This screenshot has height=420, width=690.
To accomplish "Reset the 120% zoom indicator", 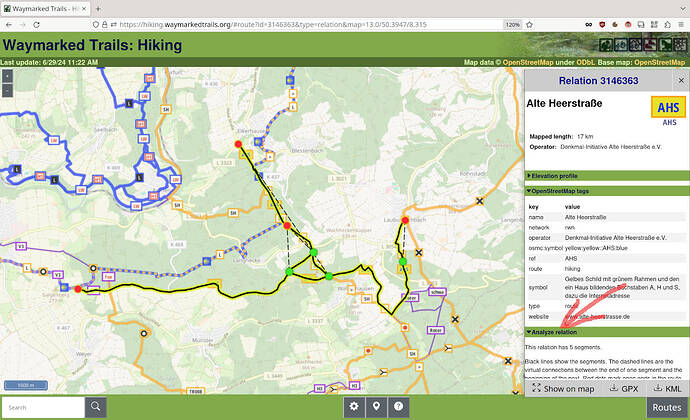I will click(513, 25).
